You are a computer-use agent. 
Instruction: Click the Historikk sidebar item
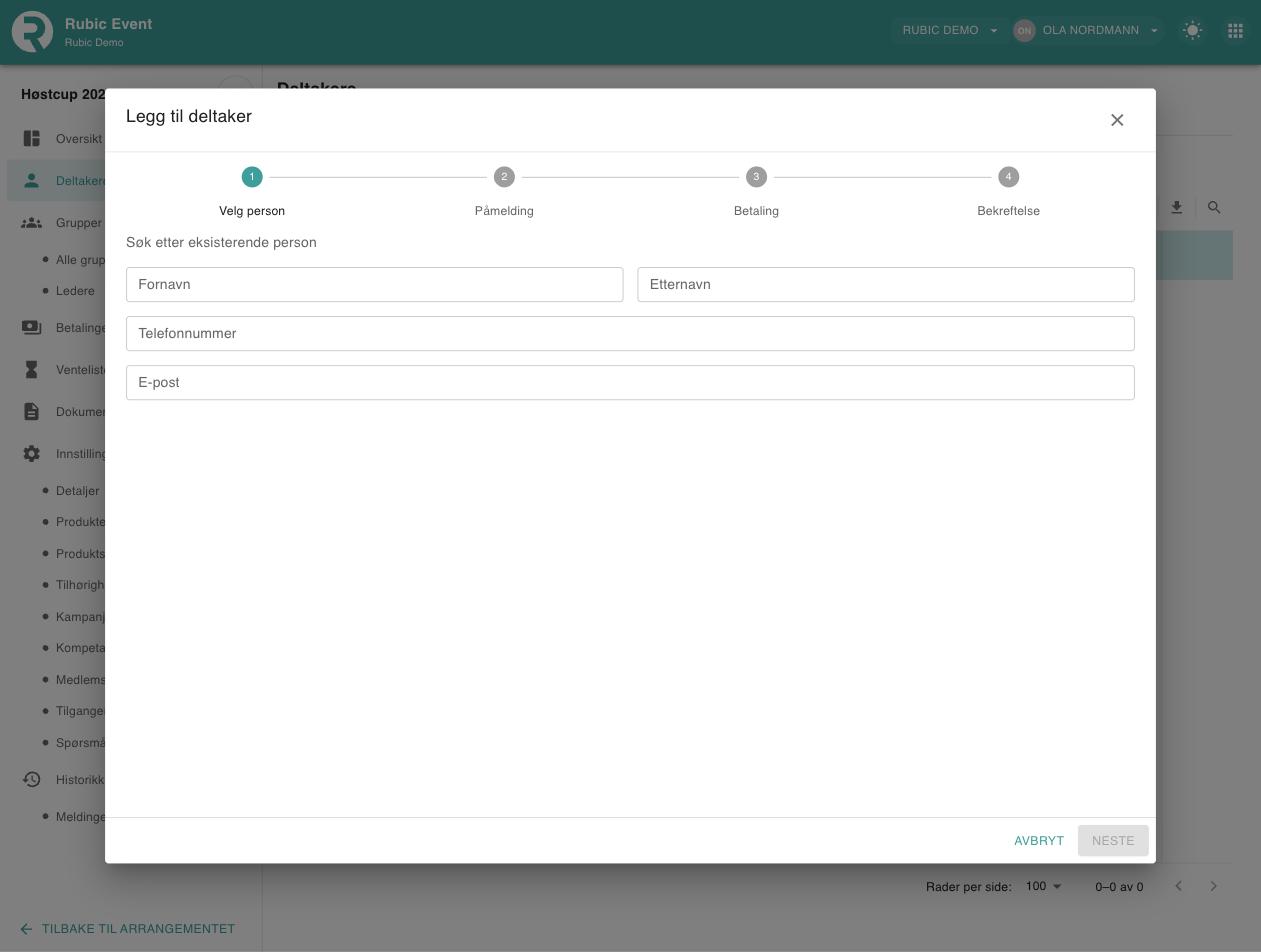tap(80, 779)
